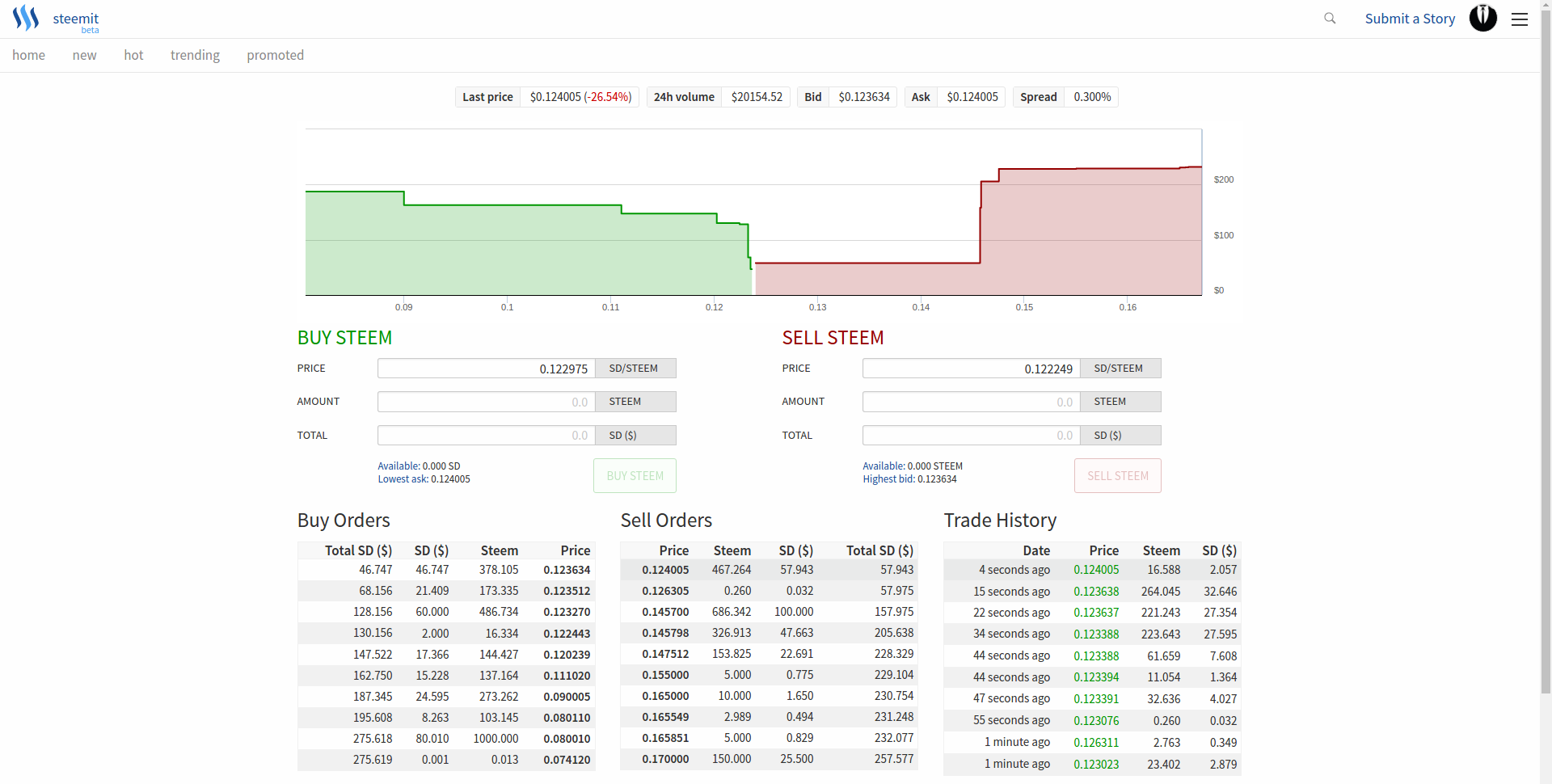Click trade history row '34 seconds ago'
Viewport: 1552px width, 784px height.
click(x=1092, y=634)
